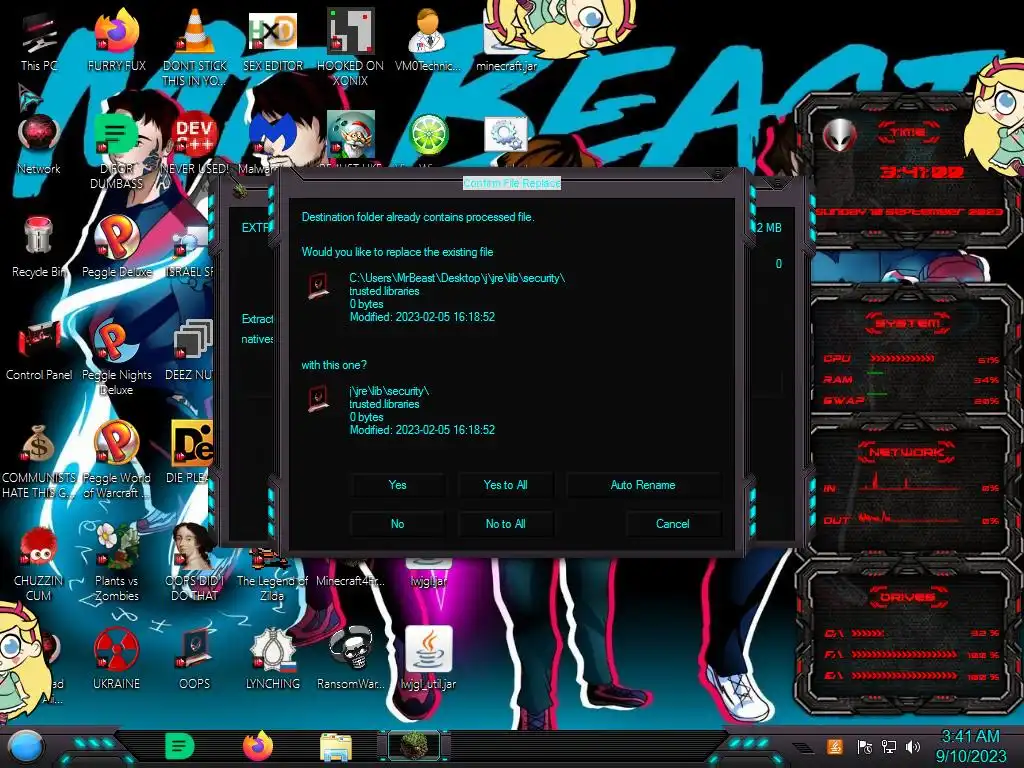Select No to All button
Viewport: 1024px width, 768px height.
click(505, 524)
